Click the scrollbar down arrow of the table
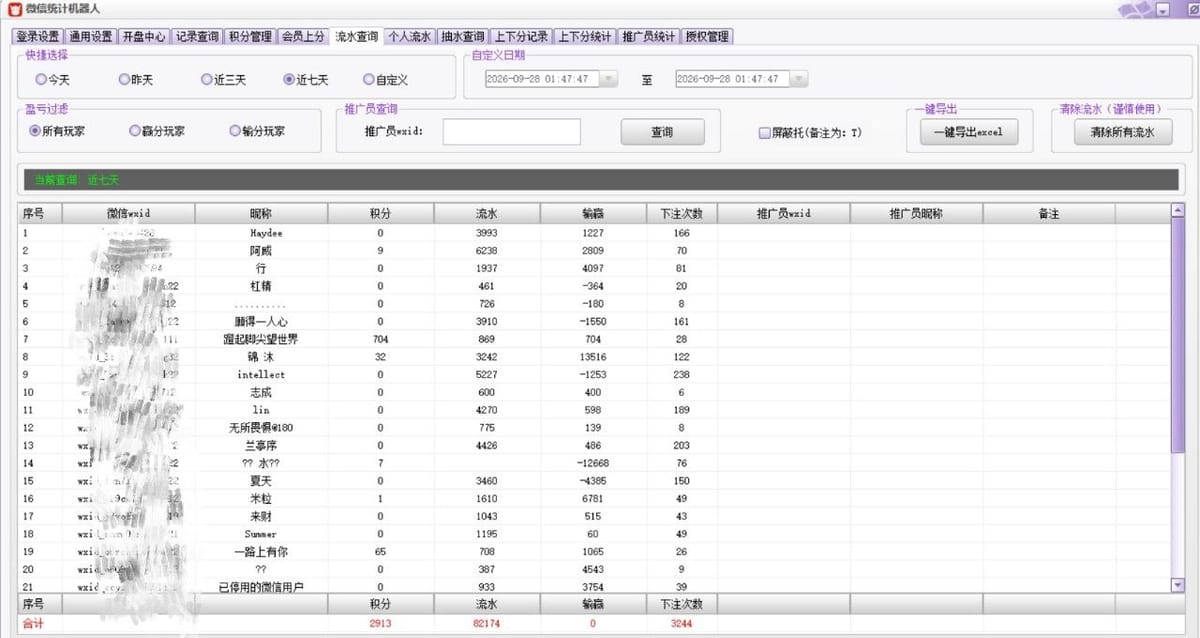Viewport: 1200px width, 638px height. pos(1177,585)
